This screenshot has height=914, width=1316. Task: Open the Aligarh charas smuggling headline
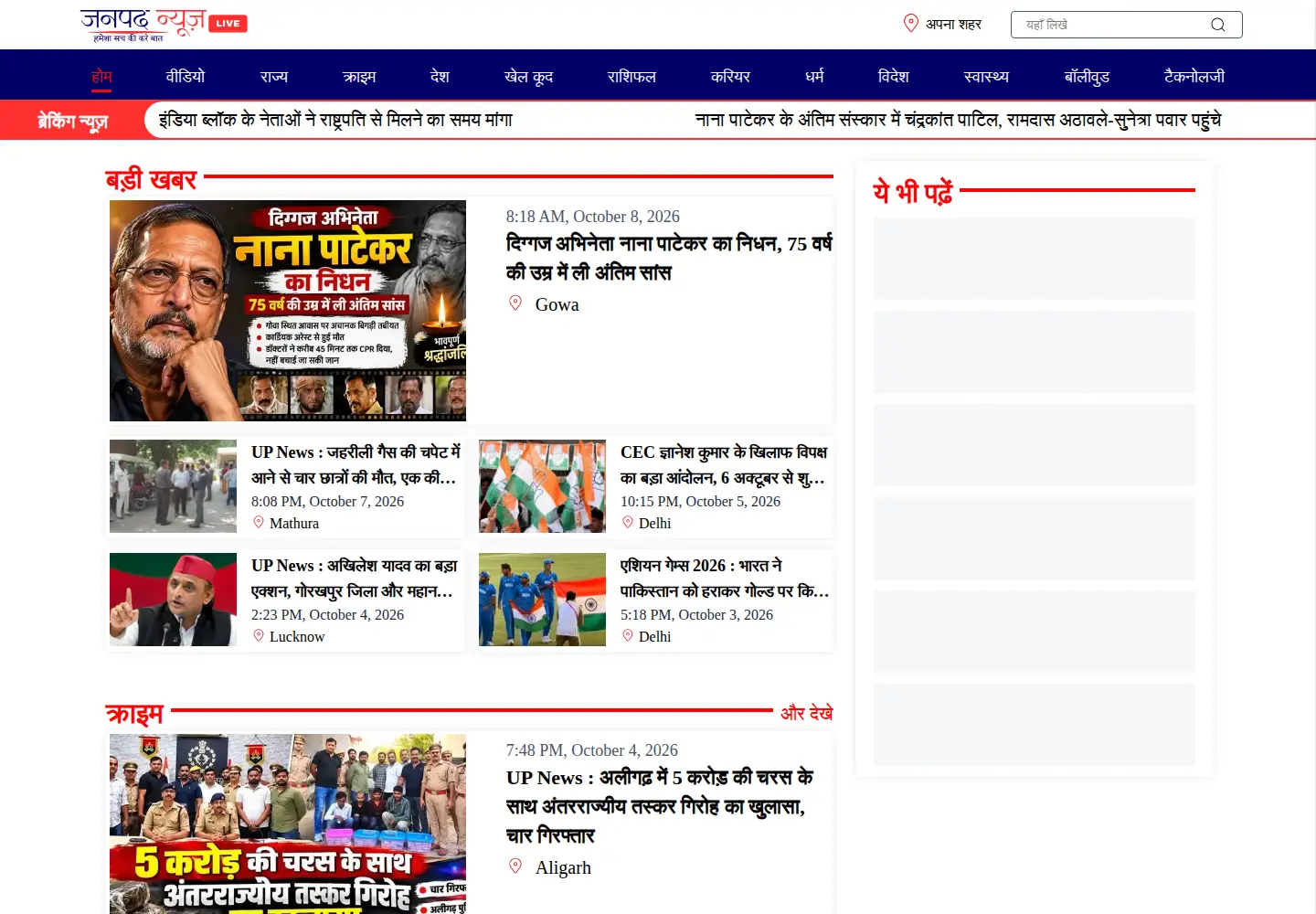660,806
